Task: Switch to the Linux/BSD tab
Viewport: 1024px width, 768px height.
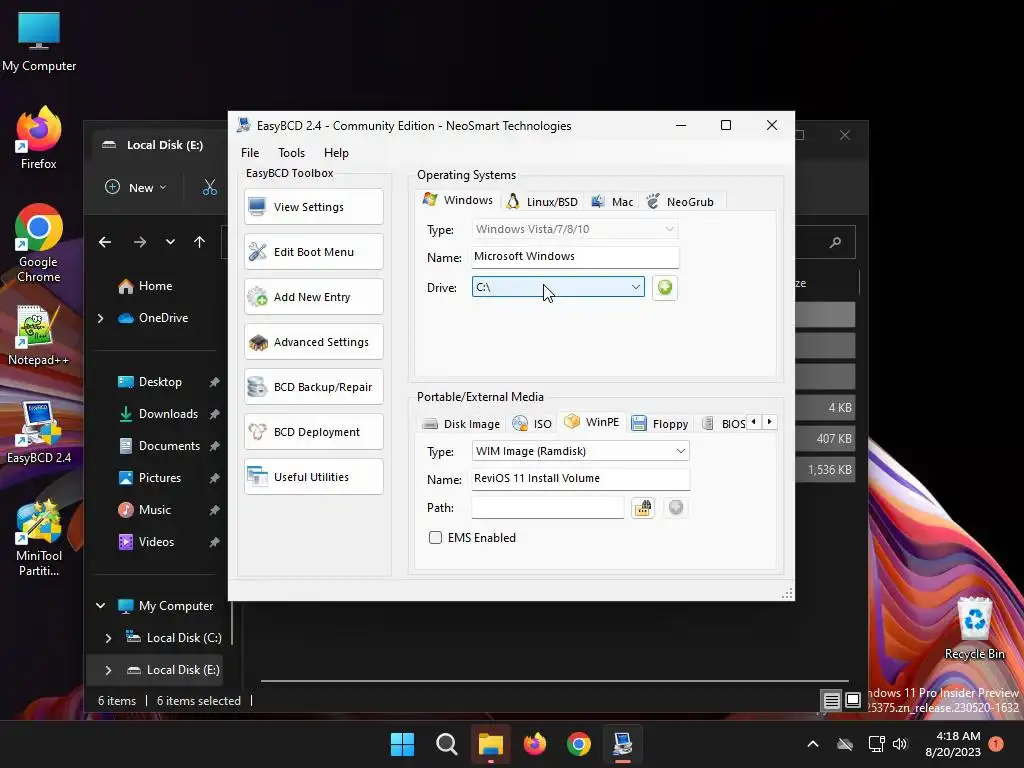Action: point(543,202)
